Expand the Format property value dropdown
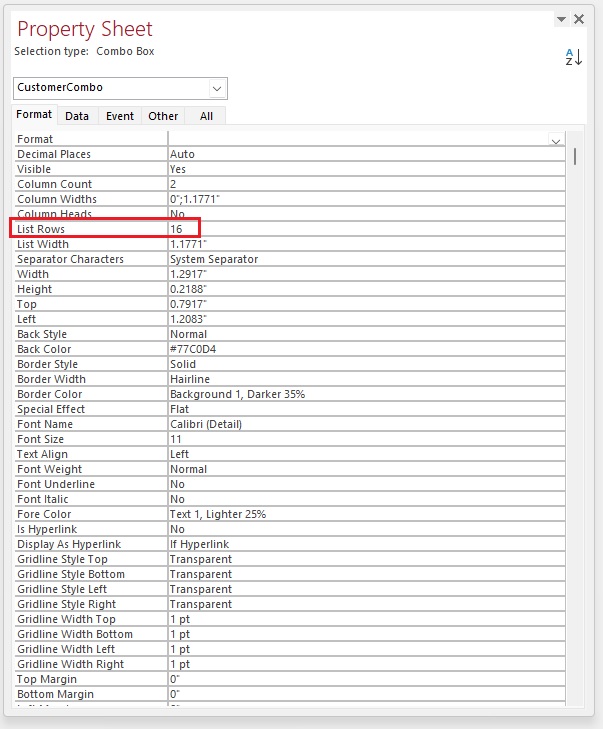Viewport: 603px width, 729px height. (556, 140)
